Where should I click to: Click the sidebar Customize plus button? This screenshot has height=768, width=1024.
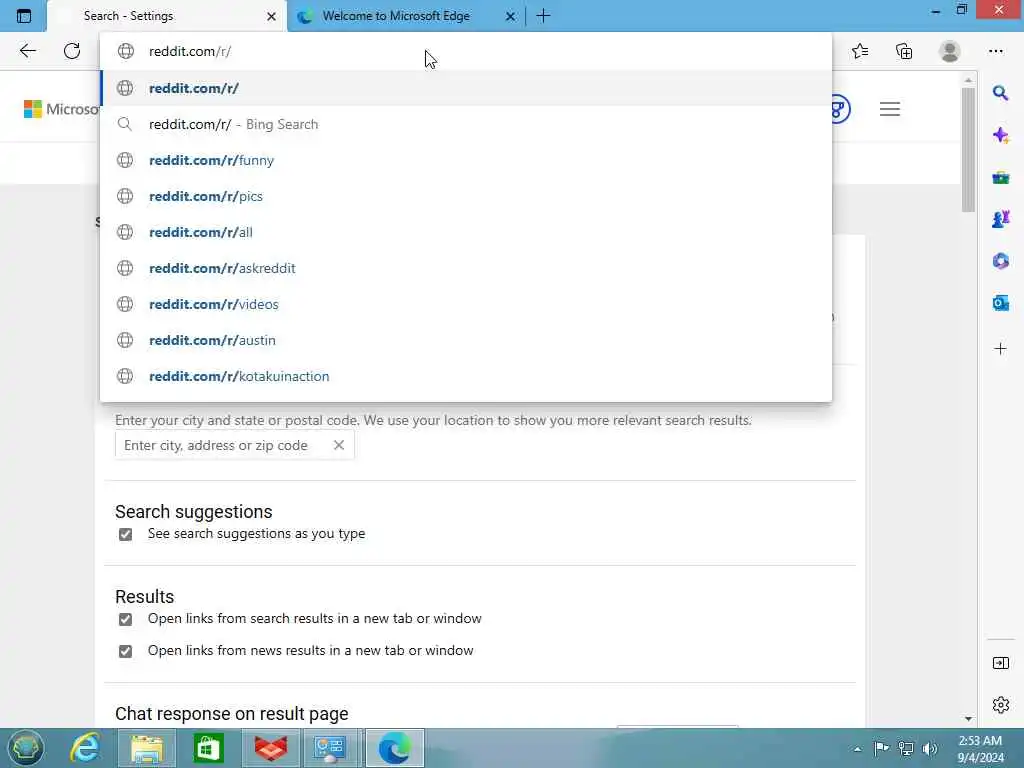[1000, 349]
